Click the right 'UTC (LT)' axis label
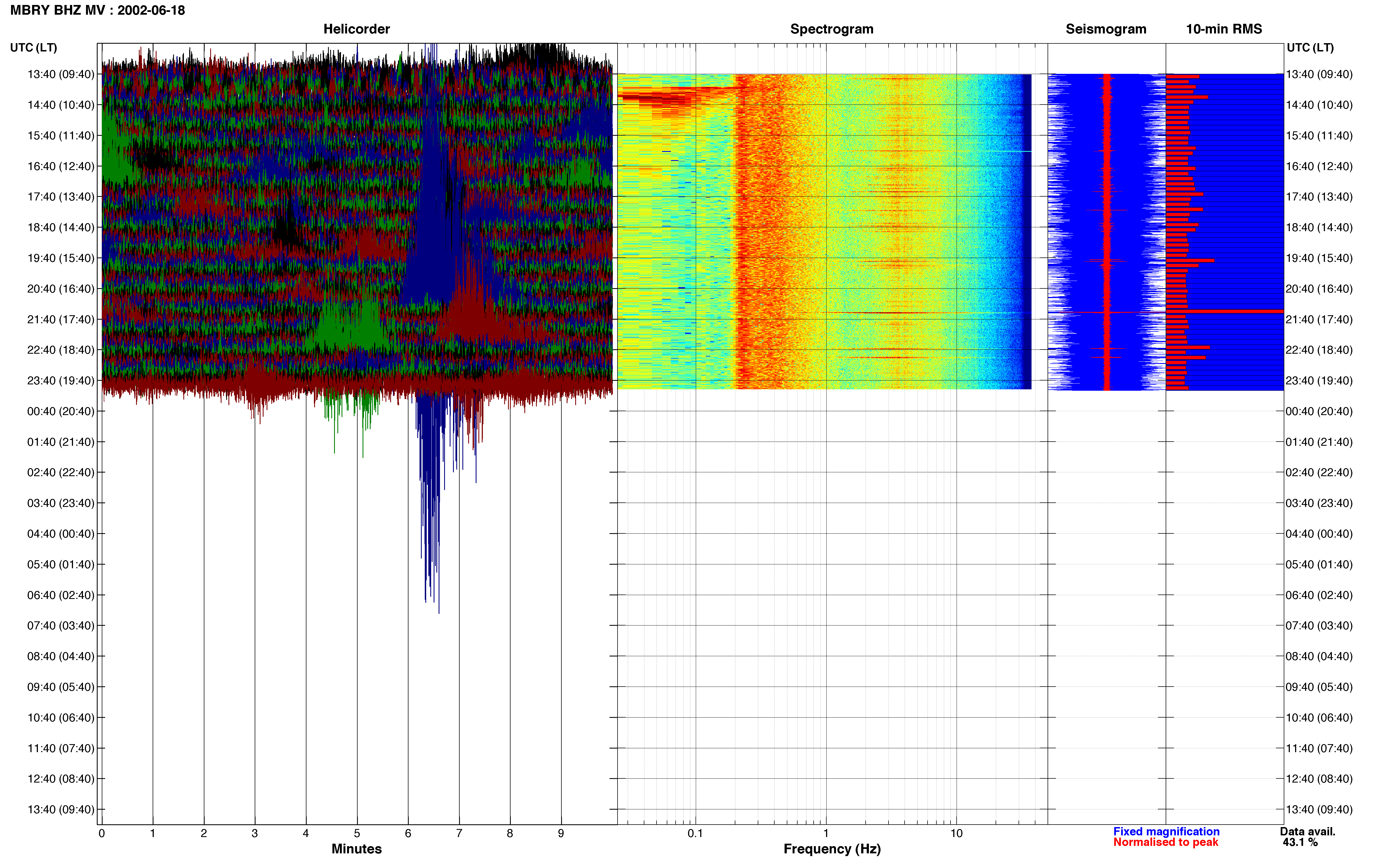This screenshot has height=868, width=1388. pyautogui.click(x=1311, y=48)
